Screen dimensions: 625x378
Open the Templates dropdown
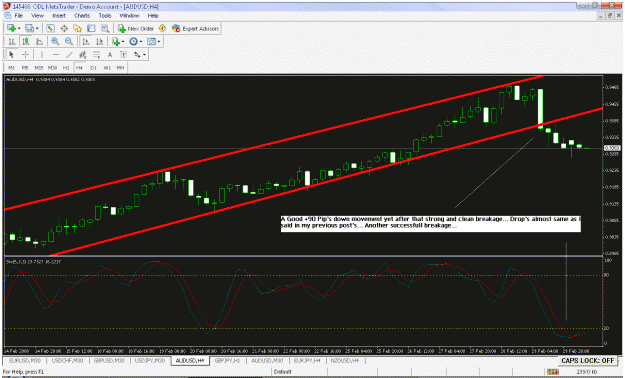click(153, 41)
